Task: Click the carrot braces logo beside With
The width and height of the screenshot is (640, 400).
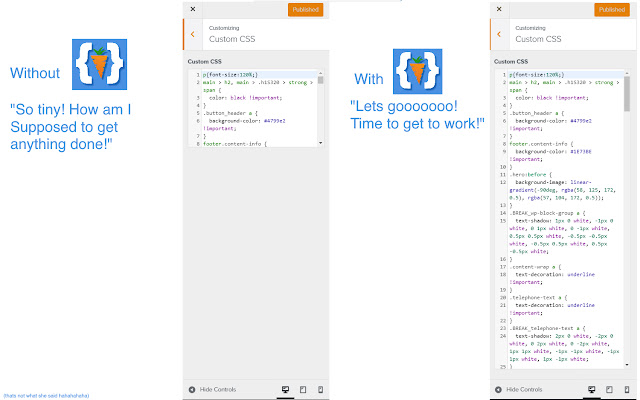Action: pyautogui.click(x=417, y=71)
